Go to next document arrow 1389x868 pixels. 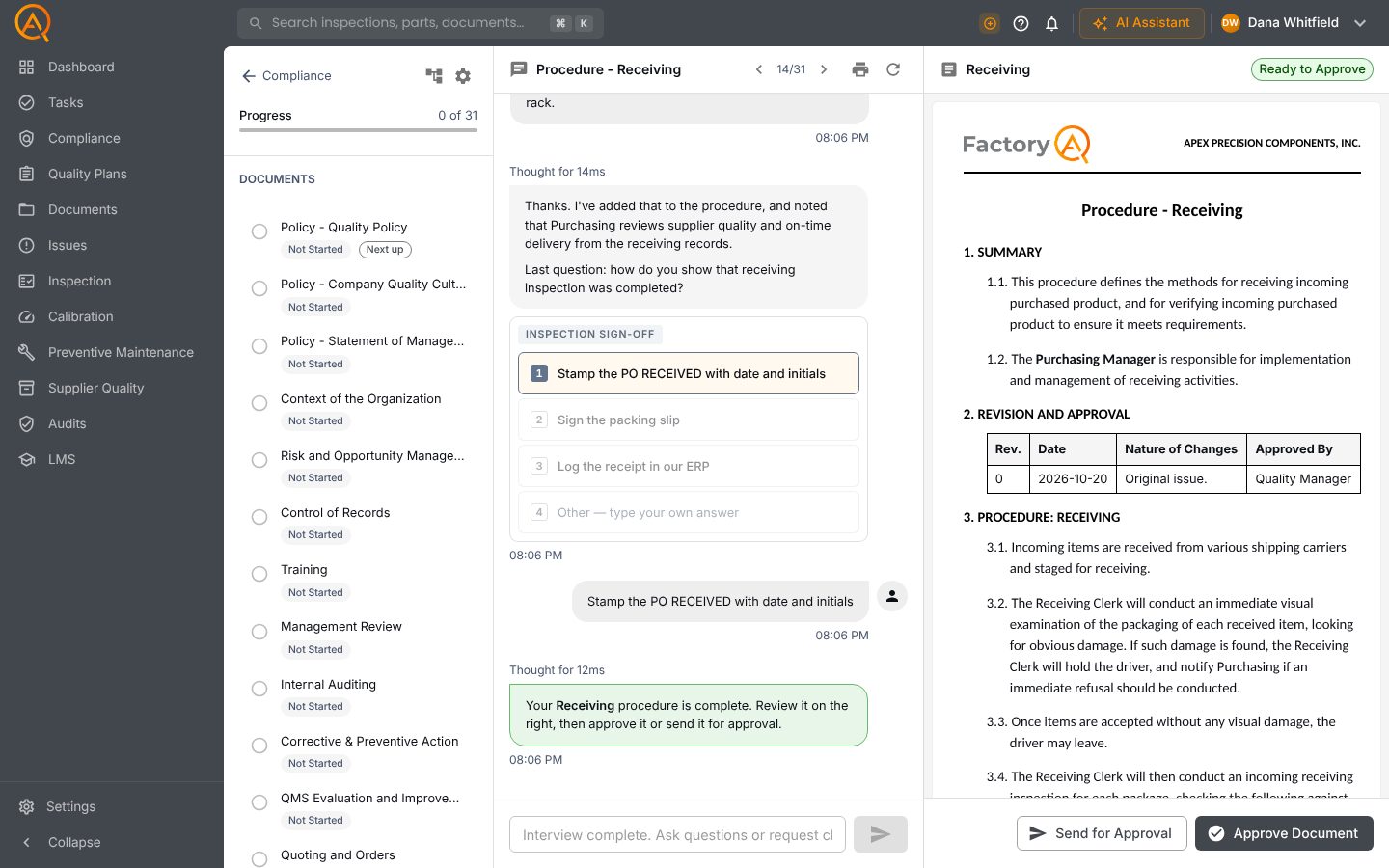tap(824, 69)
